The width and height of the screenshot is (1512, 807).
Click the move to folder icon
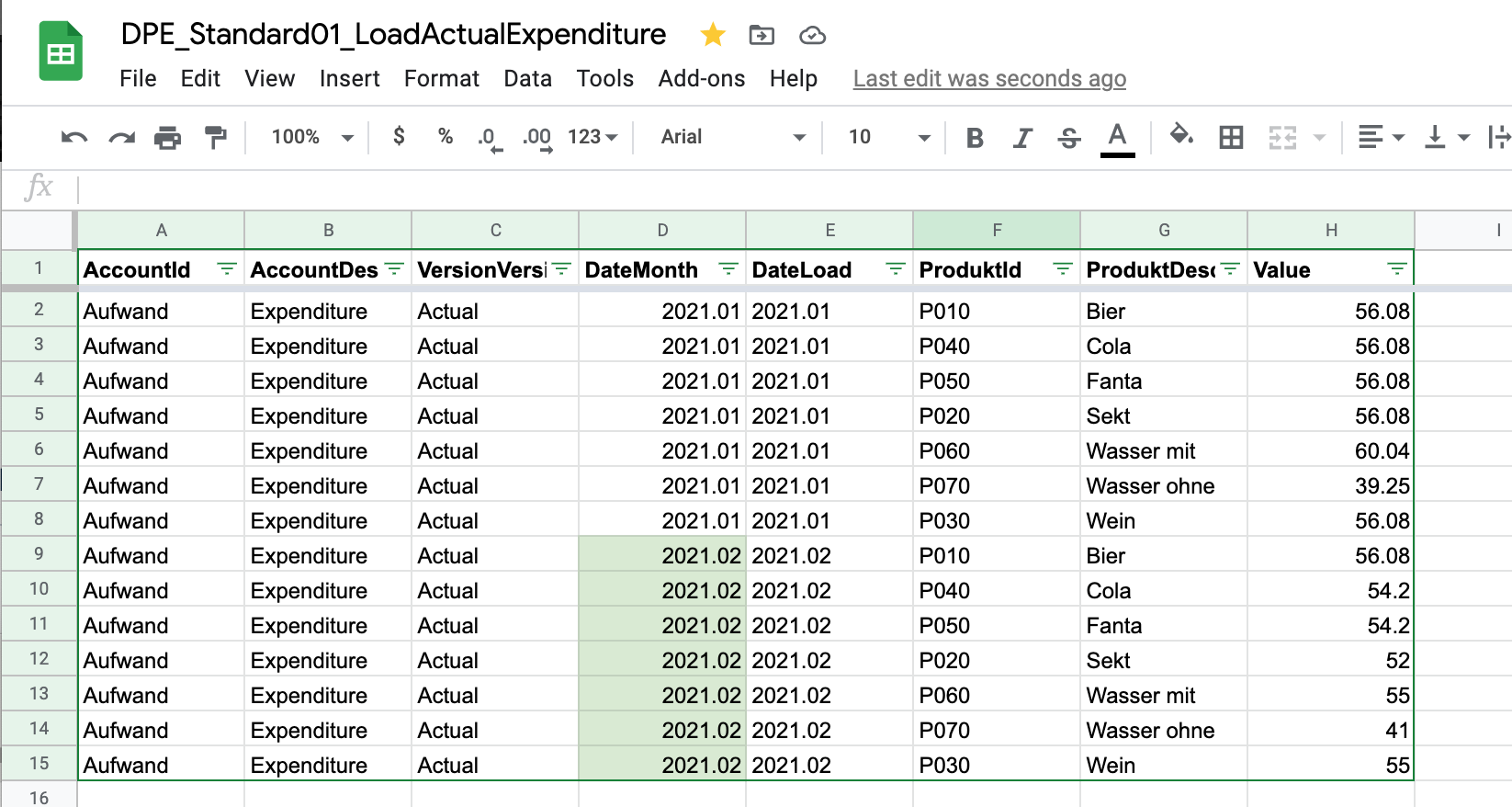[x=762, y=35]
